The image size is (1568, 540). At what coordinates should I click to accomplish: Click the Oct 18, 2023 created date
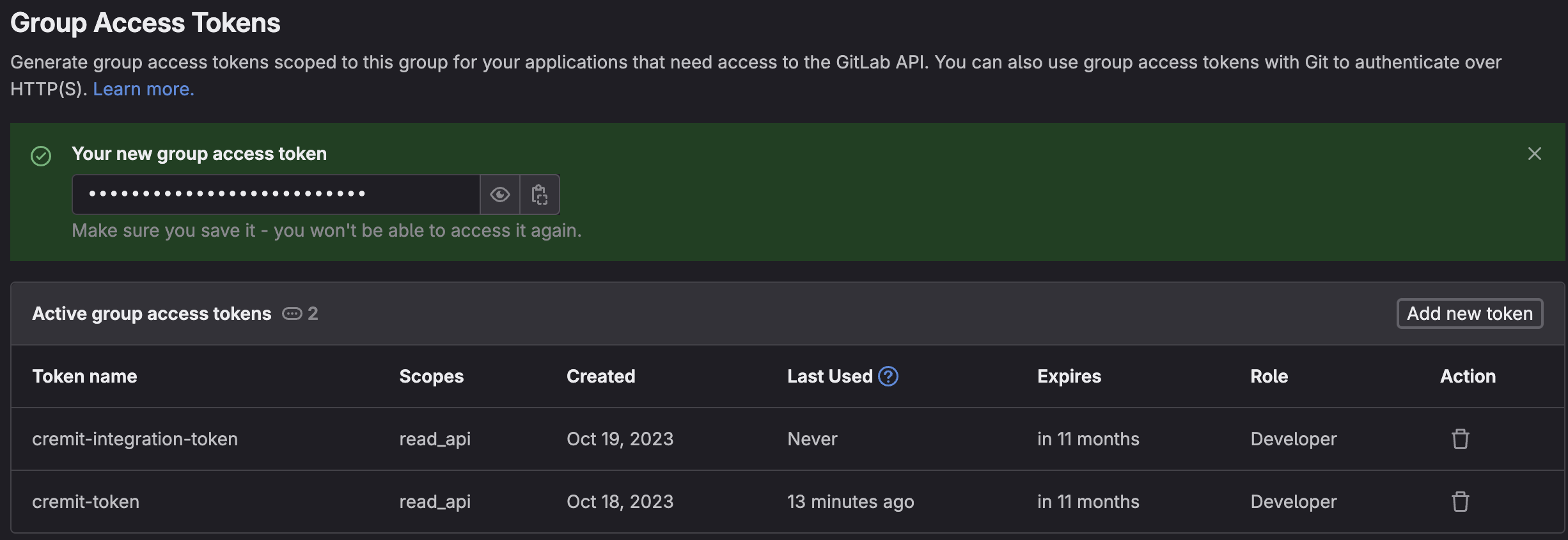(620, 502)
